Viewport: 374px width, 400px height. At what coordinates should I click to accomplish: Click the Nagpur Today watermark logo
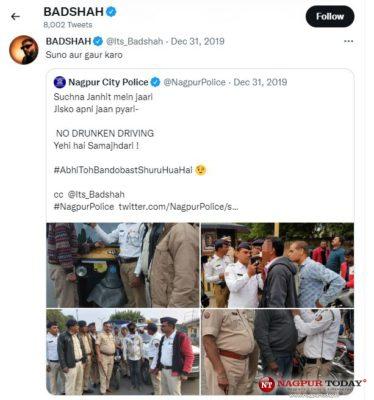point(311,385)
